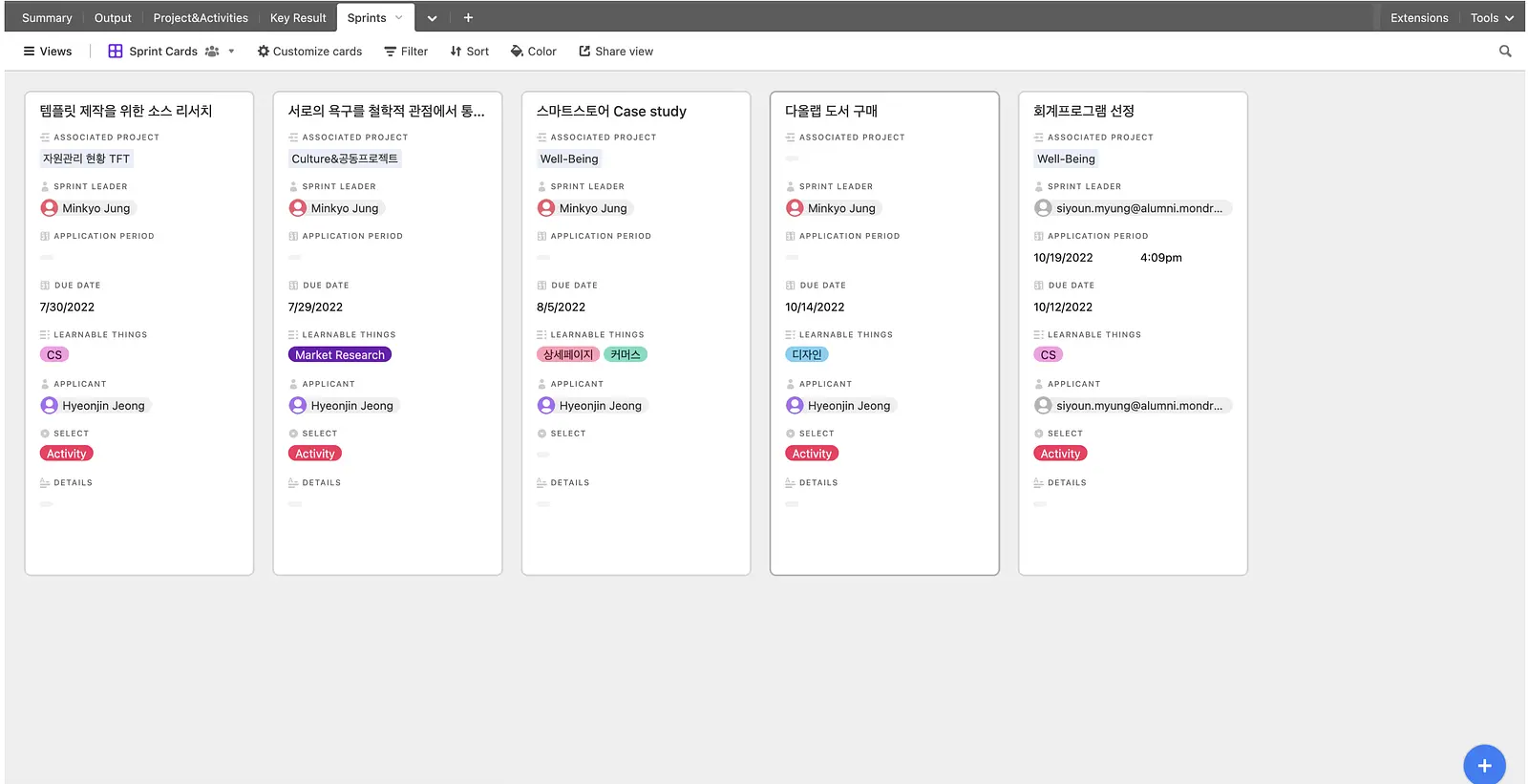Add a new table with plus icon
Screen dimensions: 1528x784
coord(468,18)
